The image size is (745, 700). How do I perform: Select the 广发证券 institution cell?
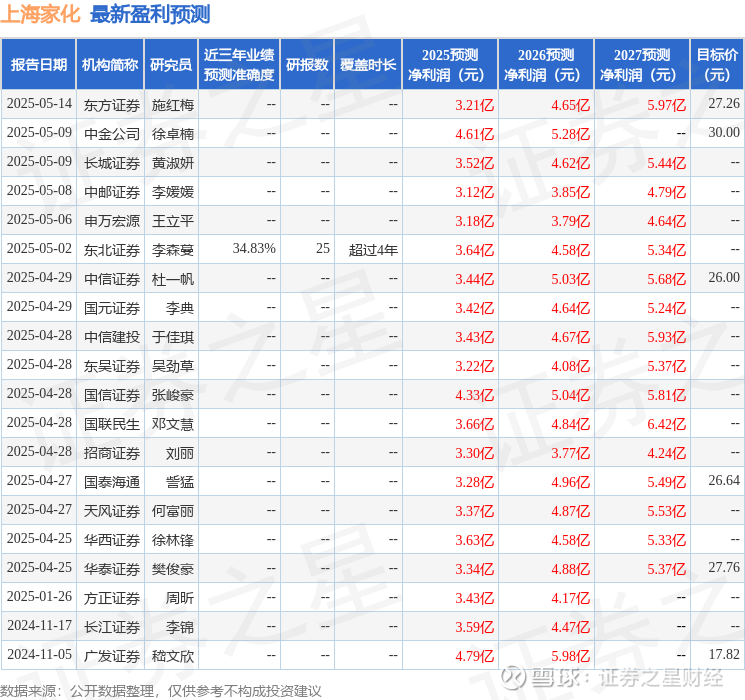click(112, 656)
